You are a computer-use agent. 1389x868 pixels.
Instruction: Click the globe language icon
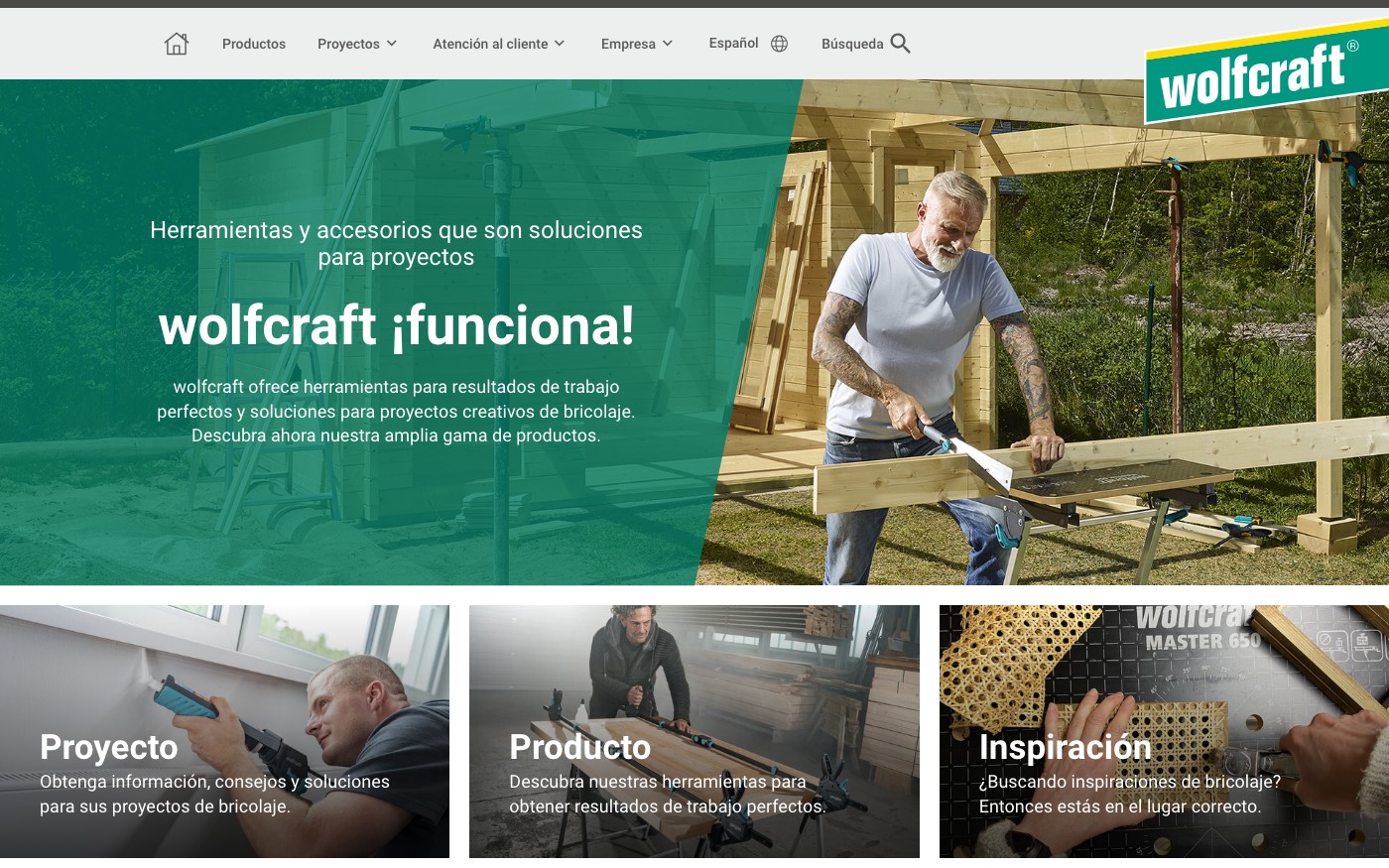click(780, 44)
